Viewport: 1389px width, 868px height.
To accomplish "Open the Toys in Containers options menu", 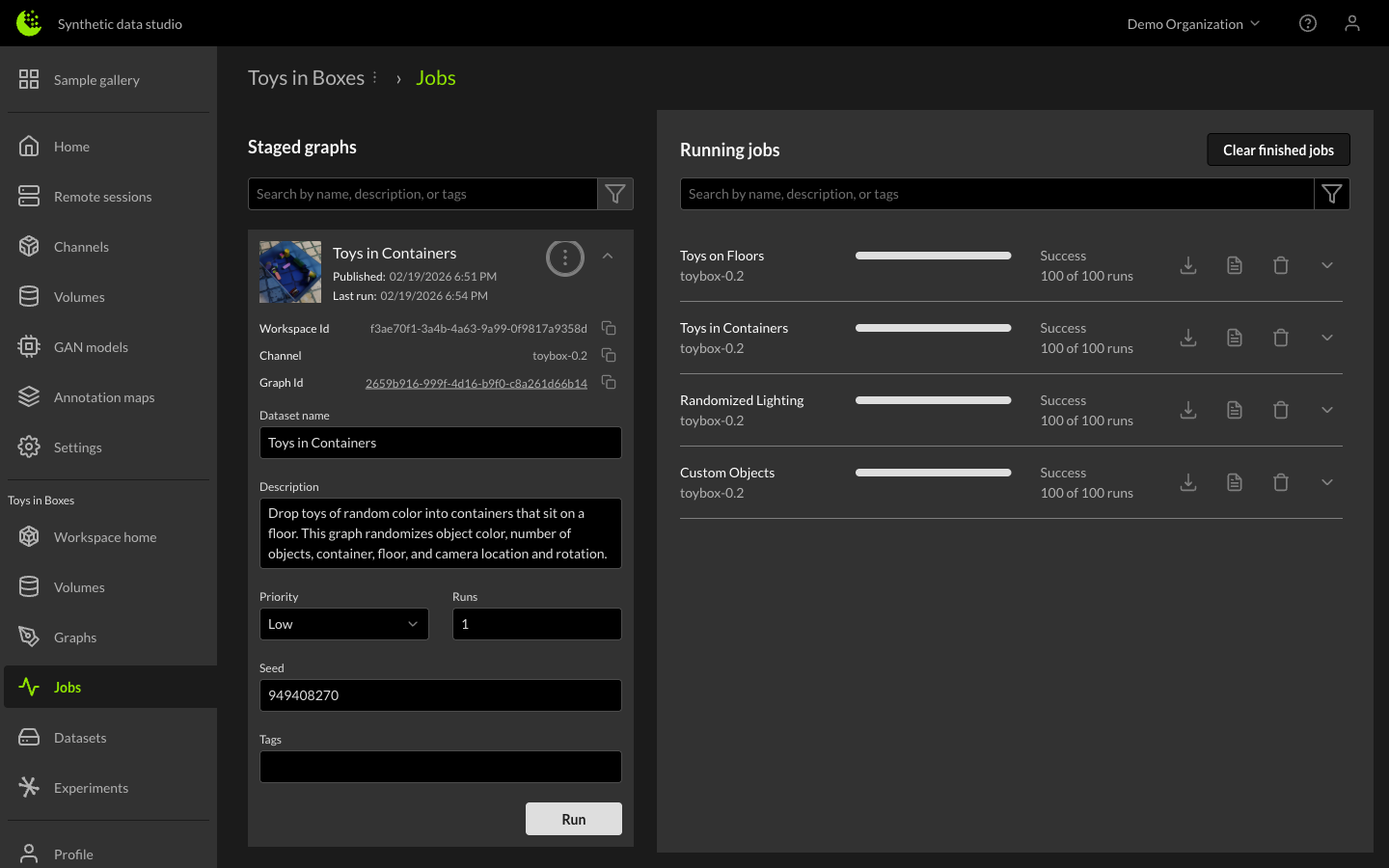I will click(x=565, y=258).
